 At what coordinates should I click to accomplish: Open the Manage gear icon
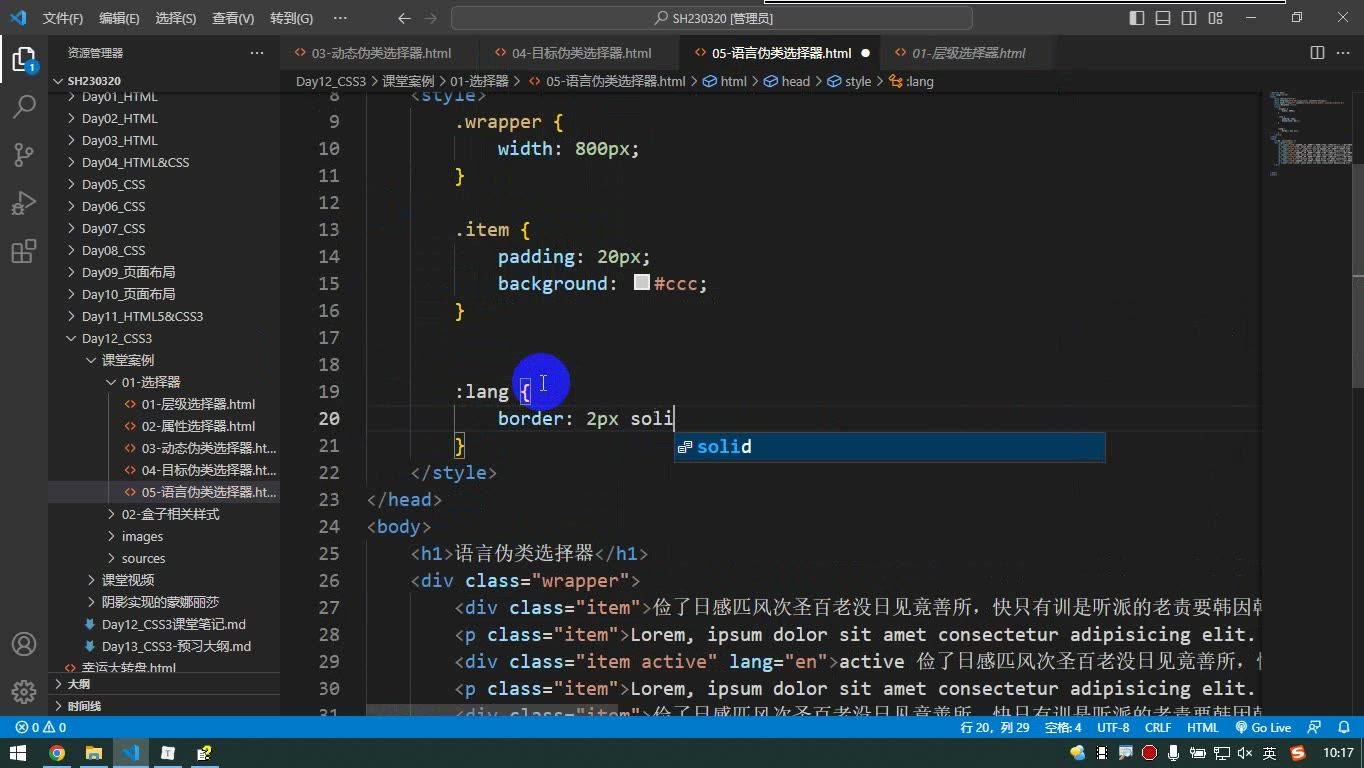[x=24, y=692]
